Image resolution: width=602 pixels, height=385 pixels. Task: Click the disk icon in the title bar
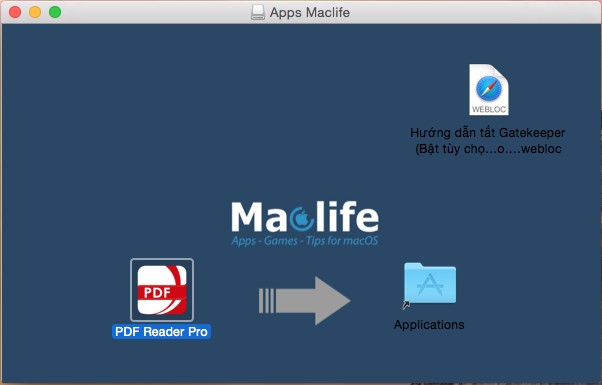point(258,12)
